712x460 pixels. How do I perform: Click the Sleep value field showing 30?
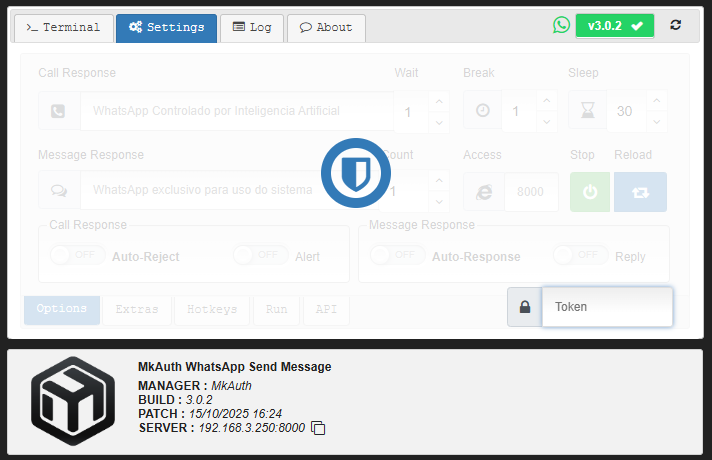(627, 111)
